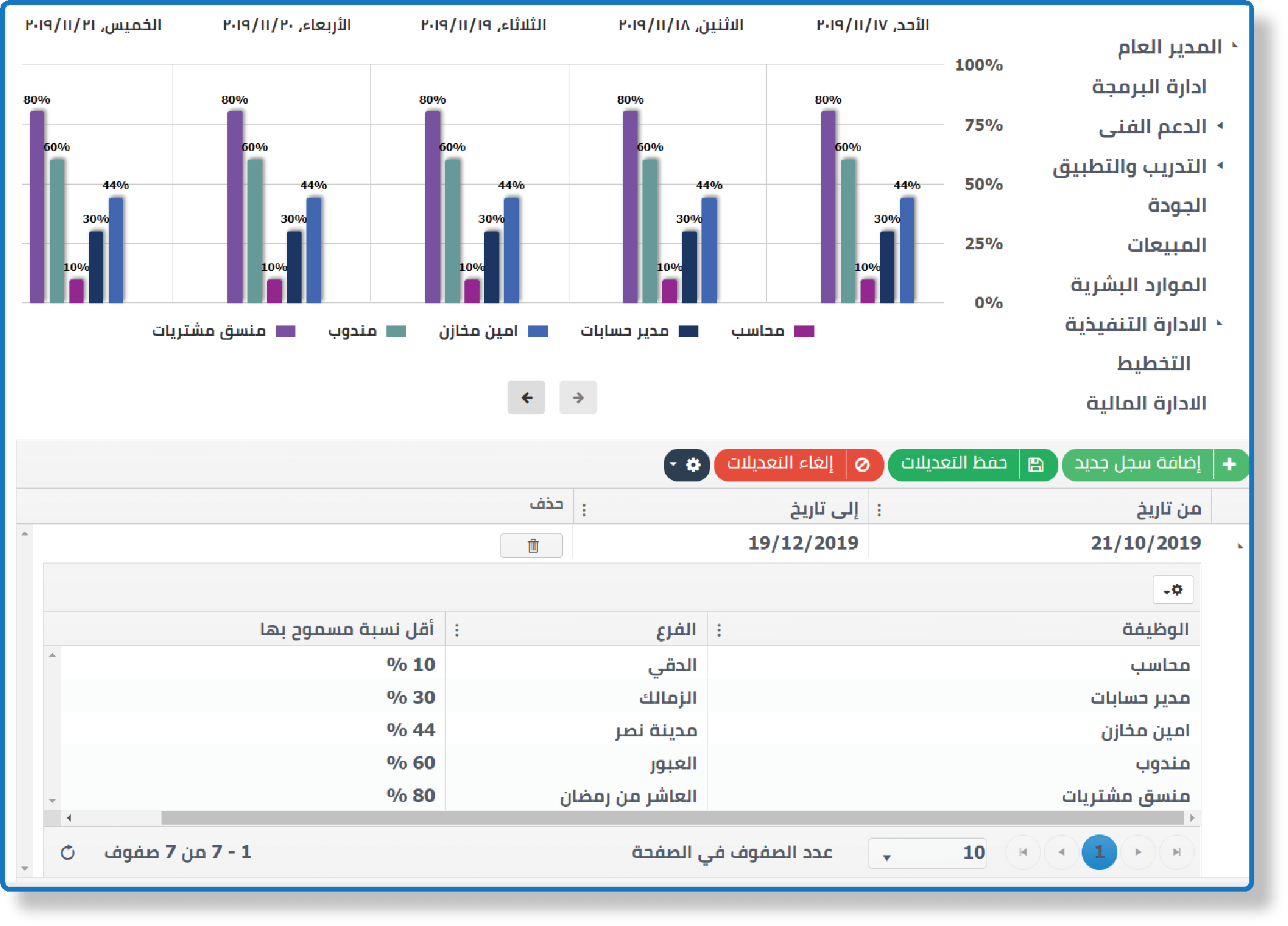The width and height of the screenshot is (1288, 926).
Task: Click حفظ التعديلات button
Action: (x=973, y=465)
